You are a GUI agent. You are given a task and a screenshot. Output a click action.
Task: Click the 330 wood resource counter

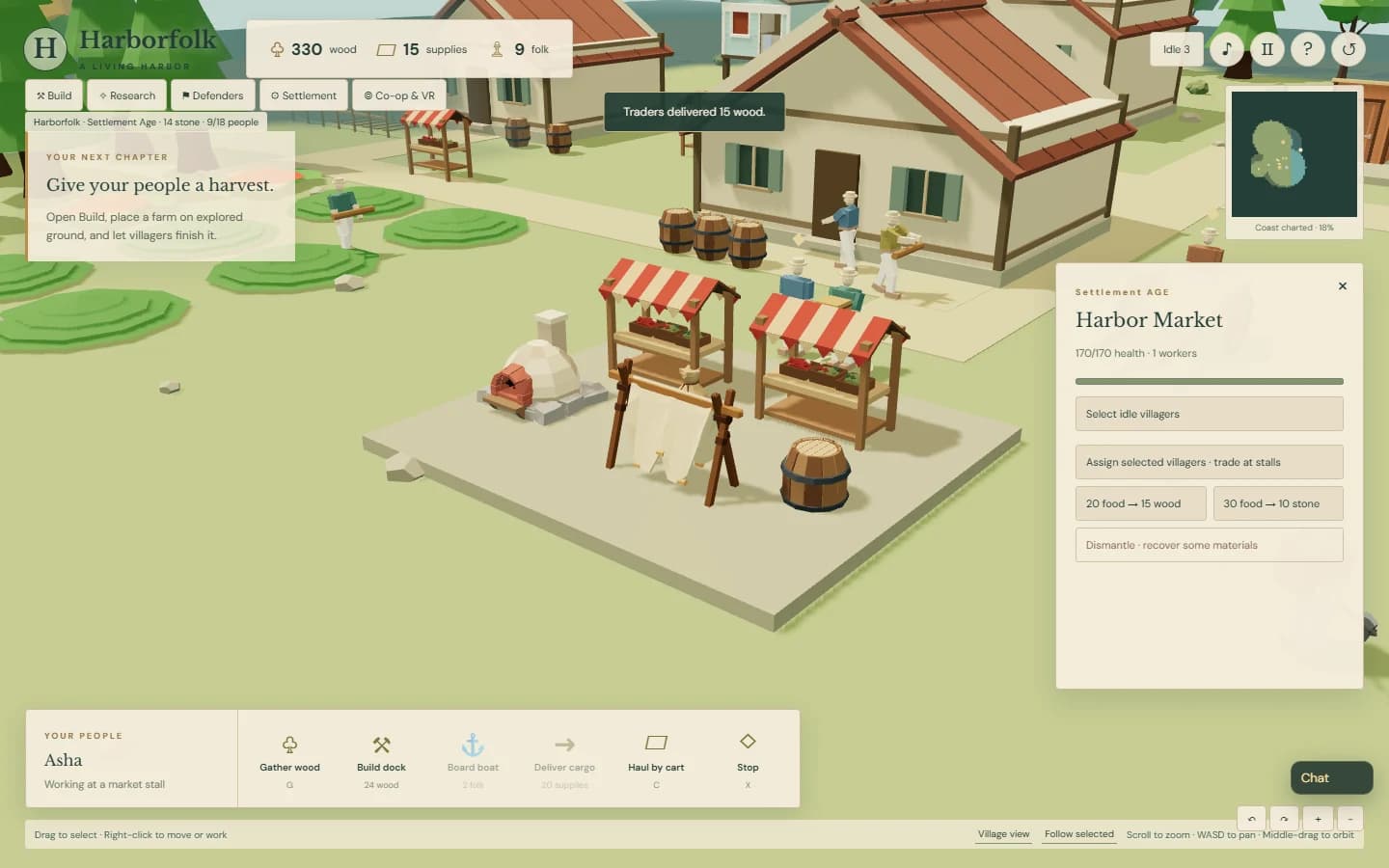(x=313, y=49)
